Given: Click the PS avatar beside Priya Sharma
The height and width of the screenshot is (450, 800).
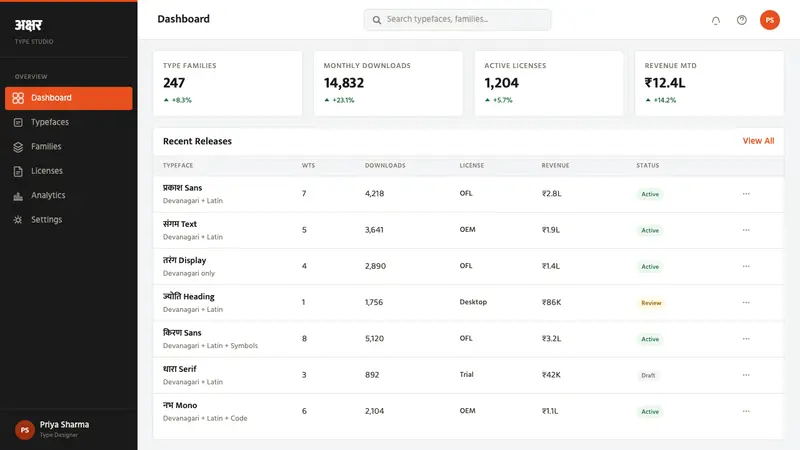Looking at the screenshot, I should [24, 430].
